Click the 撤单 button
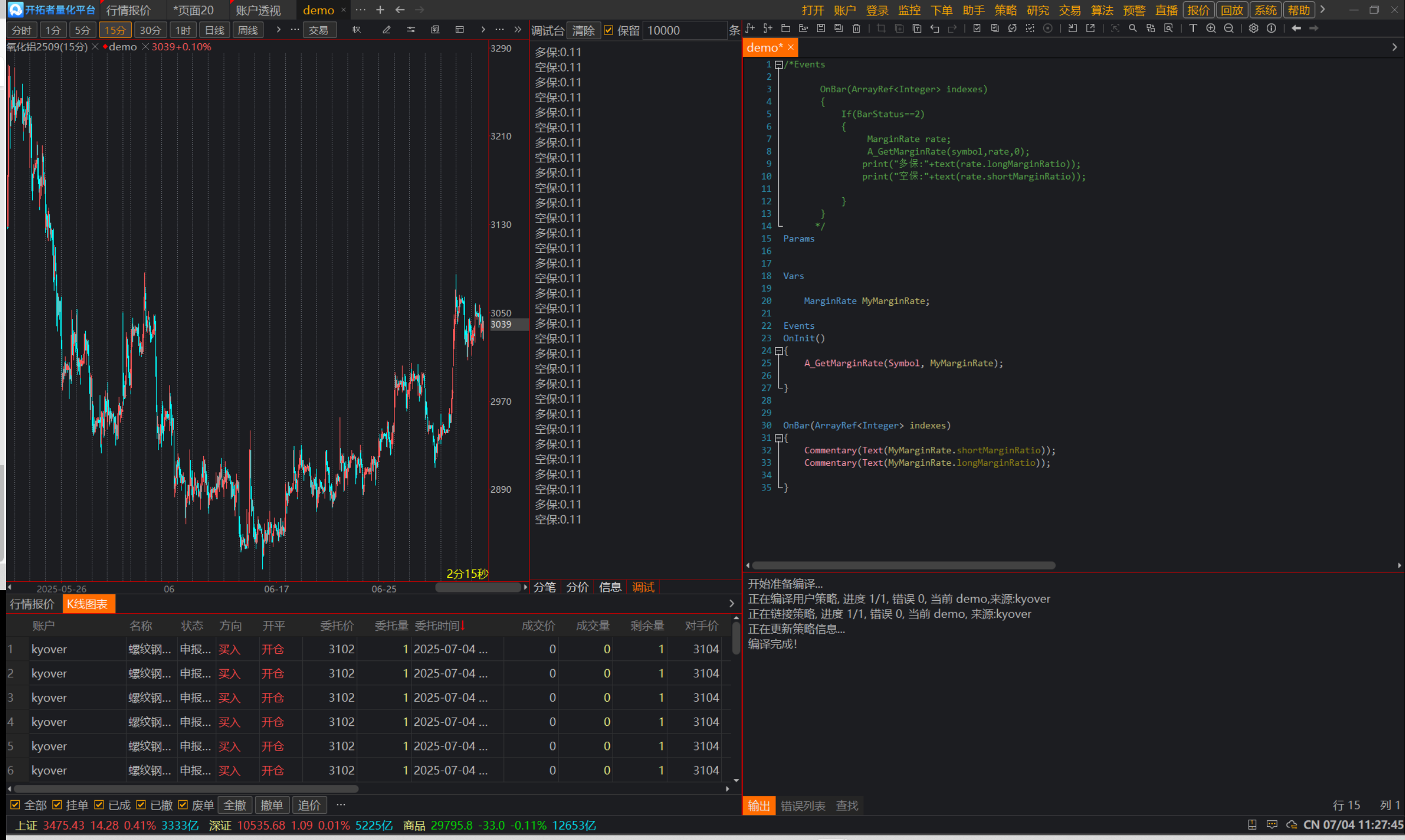 (272, 805)
